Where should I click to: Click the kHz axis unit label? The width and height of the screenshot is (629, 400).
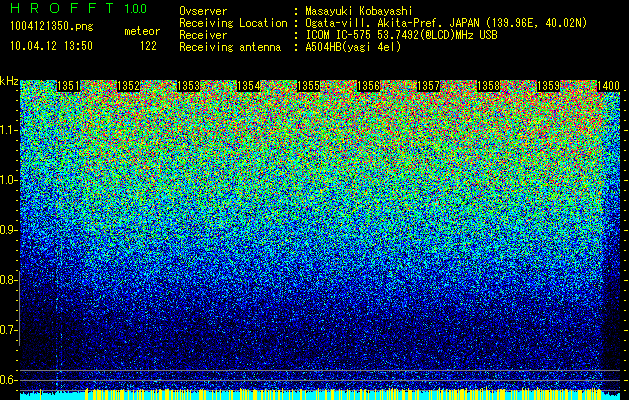coord(9,81)
